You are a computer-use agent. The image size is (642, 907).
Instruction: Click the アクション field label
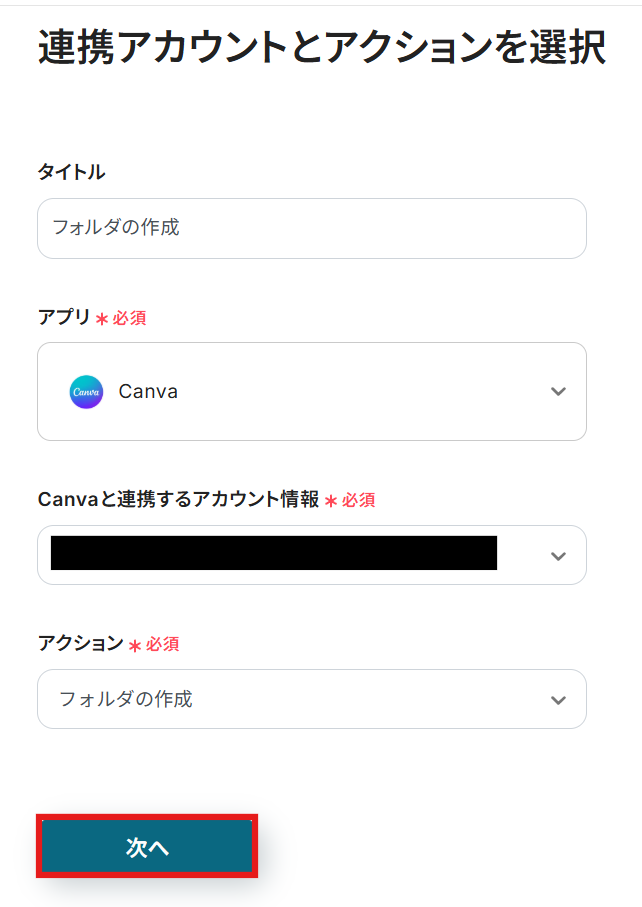tap(80, 644)
